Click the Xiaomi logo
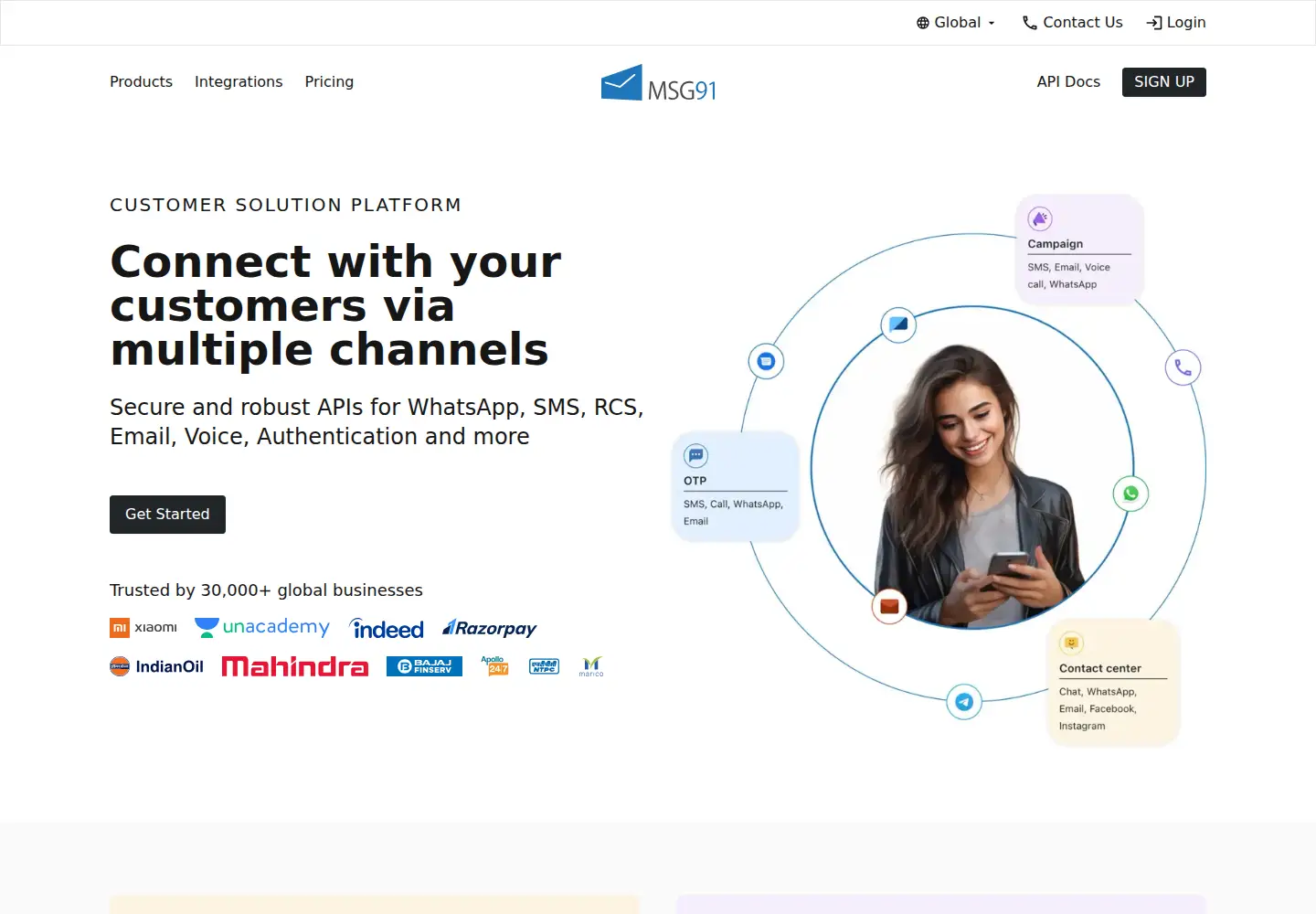The image size is (1316, 914). pos(143,627)
